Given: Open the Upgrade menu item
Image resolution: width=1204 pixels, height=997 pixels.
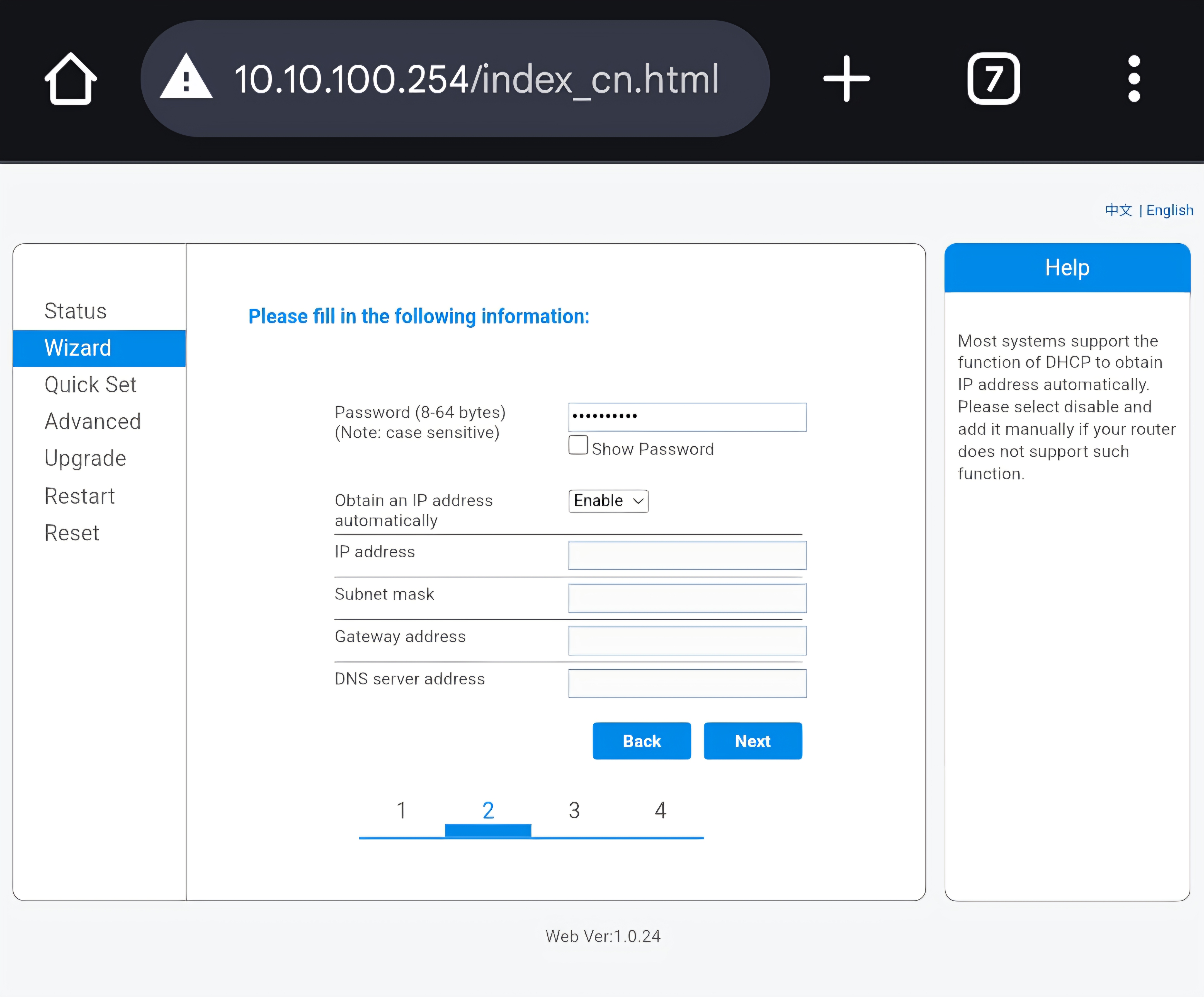Looking at the screenshot, I should tap(86, 459).
